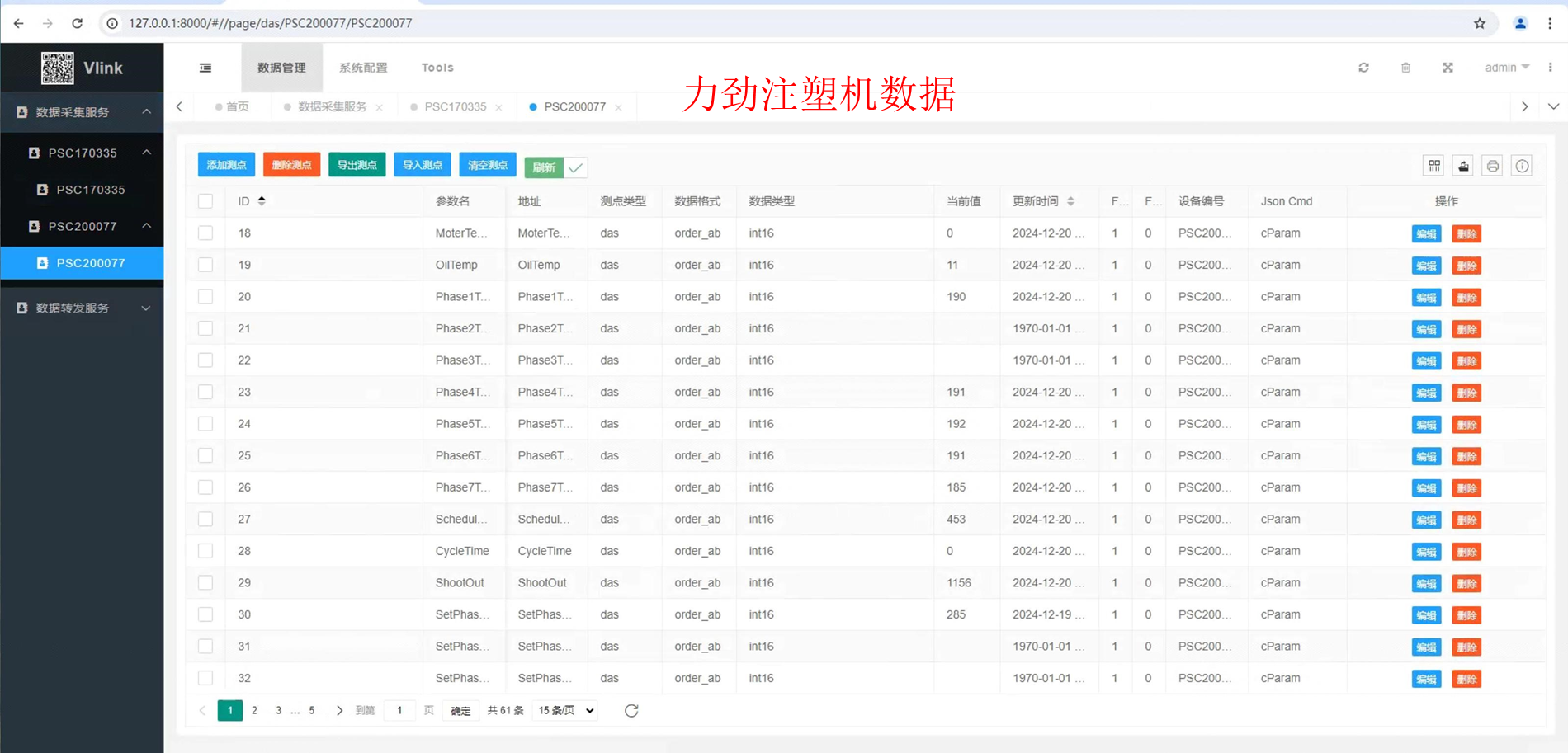Image resolution: width=1568 pixels, height=753 pixels.
Task: Click the 添加测点 button
Action: 226,165
